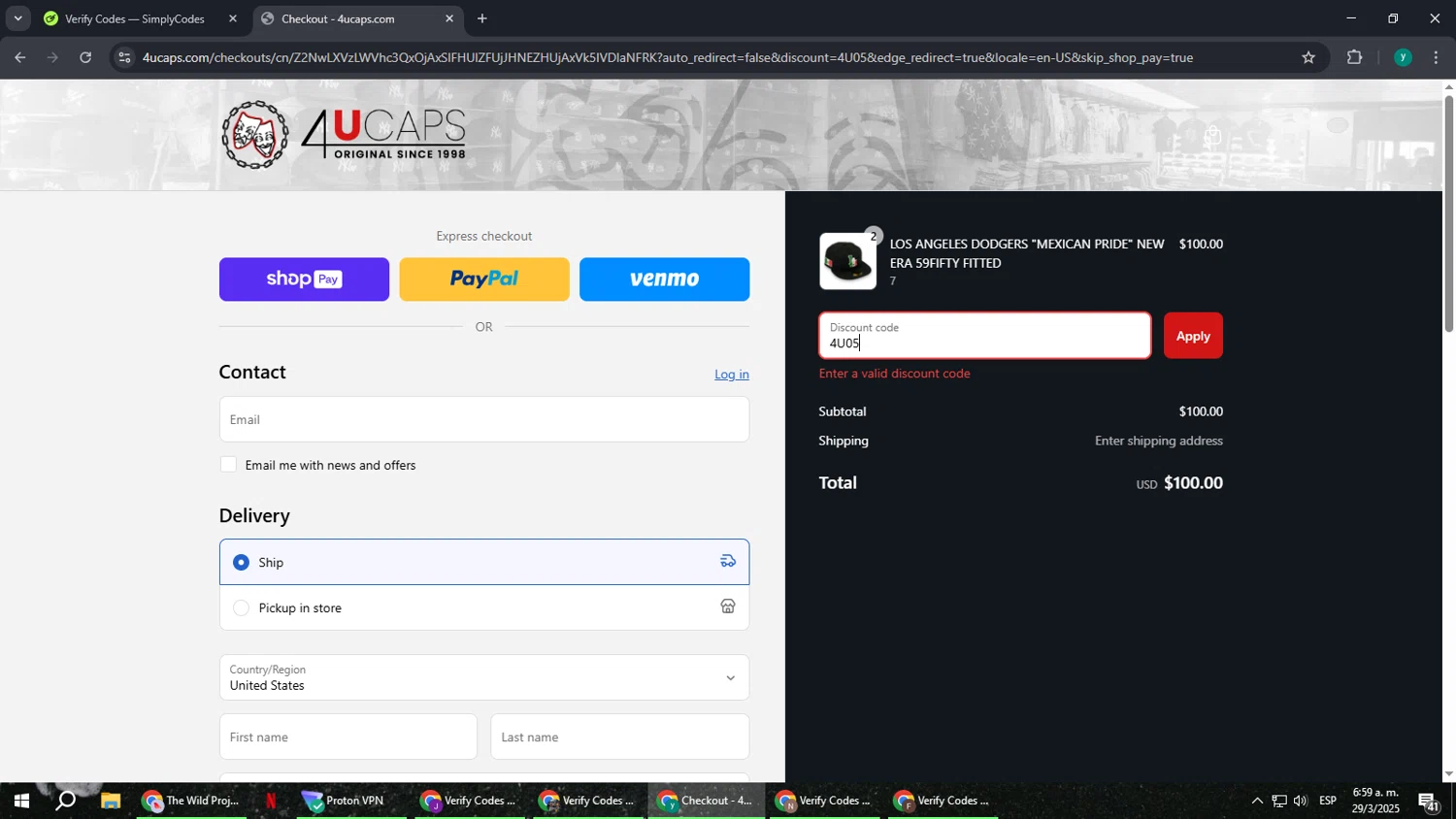Open the notification center icon
1456x819 pixels.
point(1429,802)
